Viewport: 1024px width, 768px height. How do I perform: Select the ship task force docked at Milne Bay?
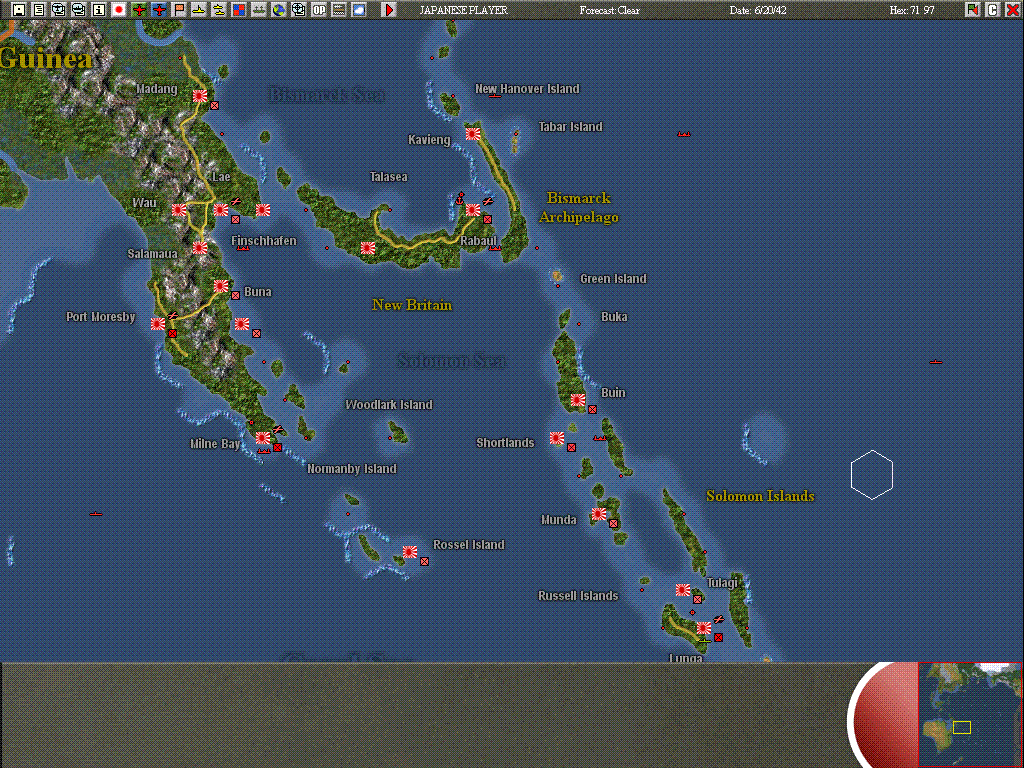tap(264, 451)
